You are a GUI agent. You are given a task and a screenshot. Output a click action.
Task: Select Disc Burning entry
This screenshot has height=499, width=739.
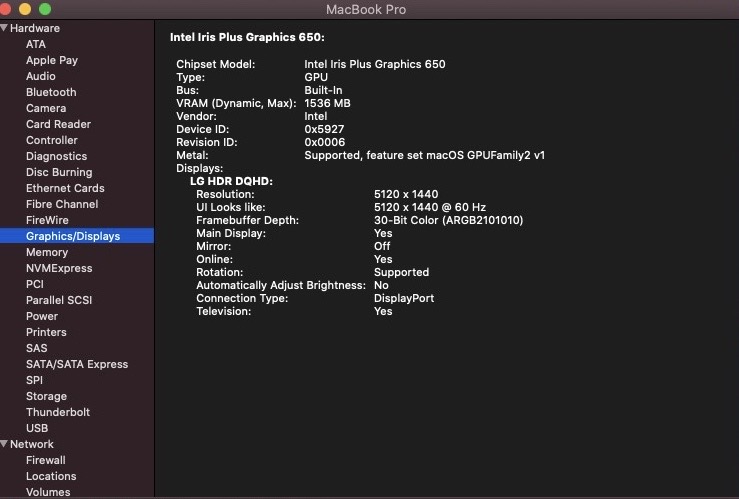click(59, 172)
